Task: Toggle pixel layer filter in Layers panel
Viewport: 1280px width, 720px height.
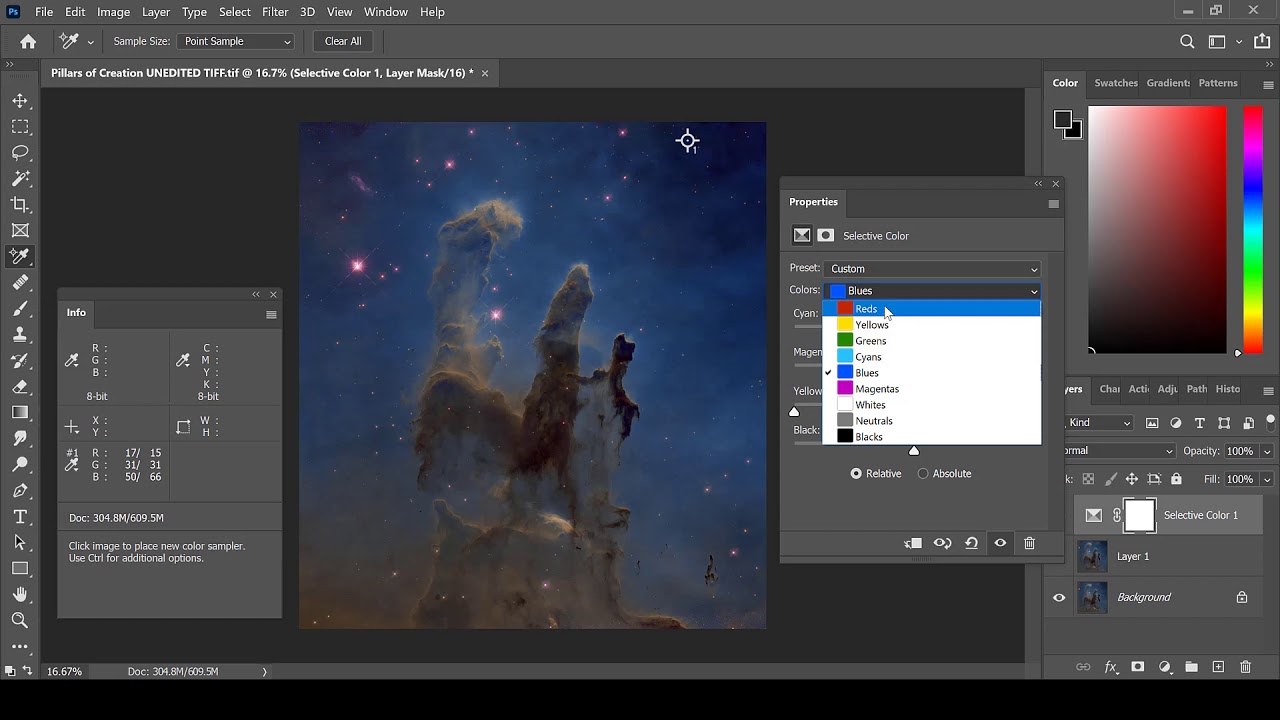Action: click(1152, 423)
